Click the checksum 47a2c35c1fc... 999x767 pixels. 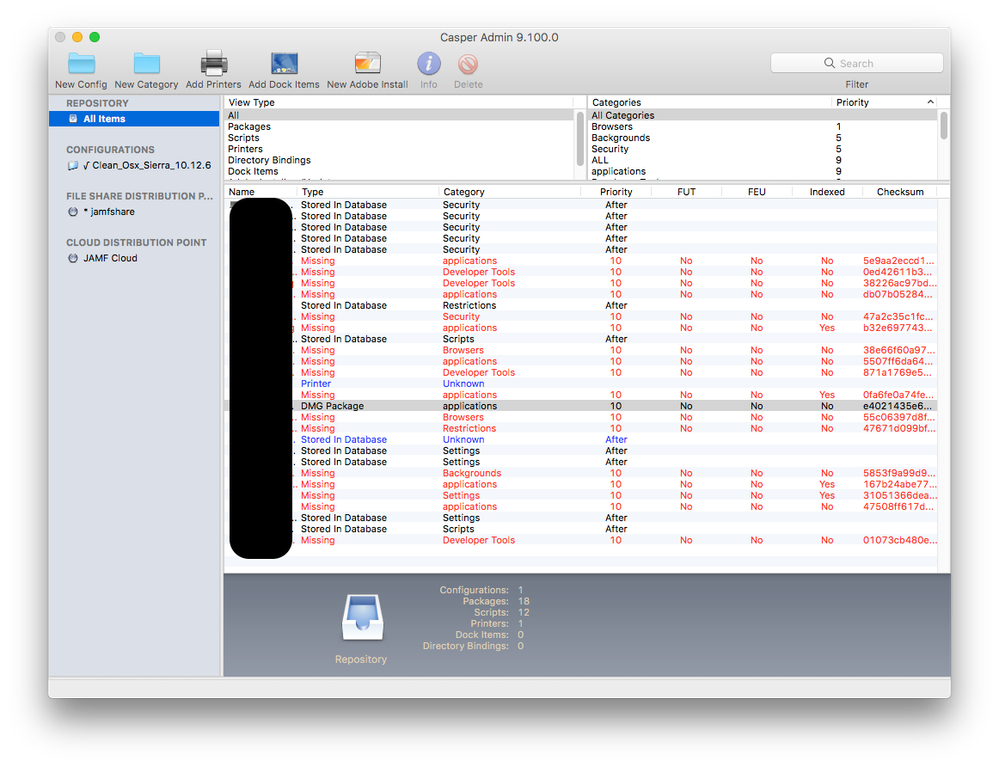pyautogui.click(x=898, y=317)
